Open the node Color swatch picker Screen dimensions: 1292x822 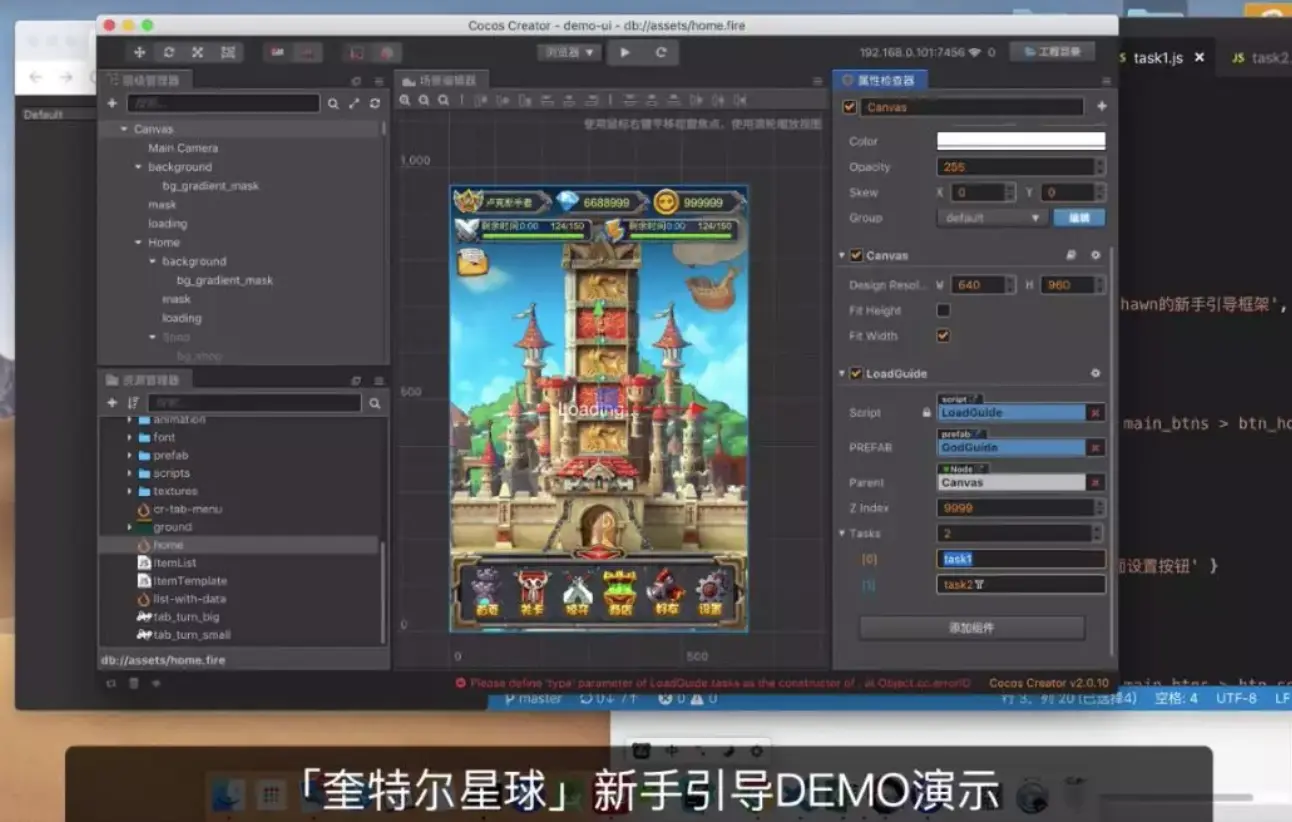(x=1021, y=141)
